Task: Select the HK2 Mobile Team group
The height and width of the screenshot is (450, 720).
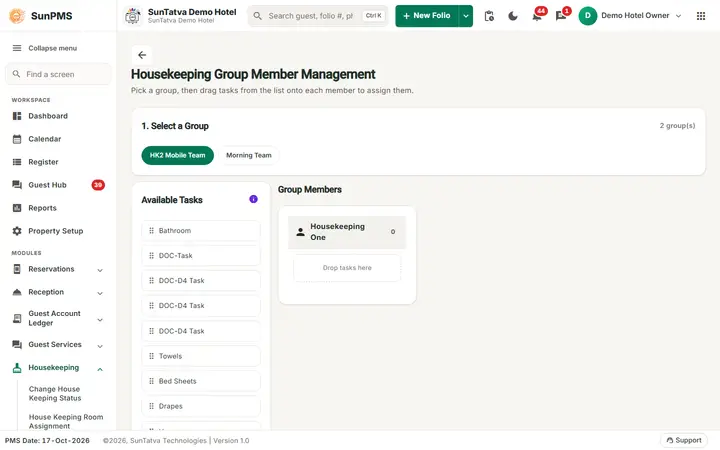Action: (178, 155)
